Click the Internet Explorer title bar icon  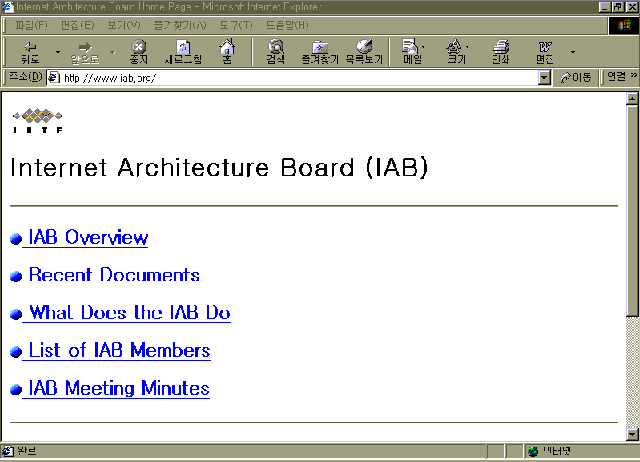coord(7,7)
